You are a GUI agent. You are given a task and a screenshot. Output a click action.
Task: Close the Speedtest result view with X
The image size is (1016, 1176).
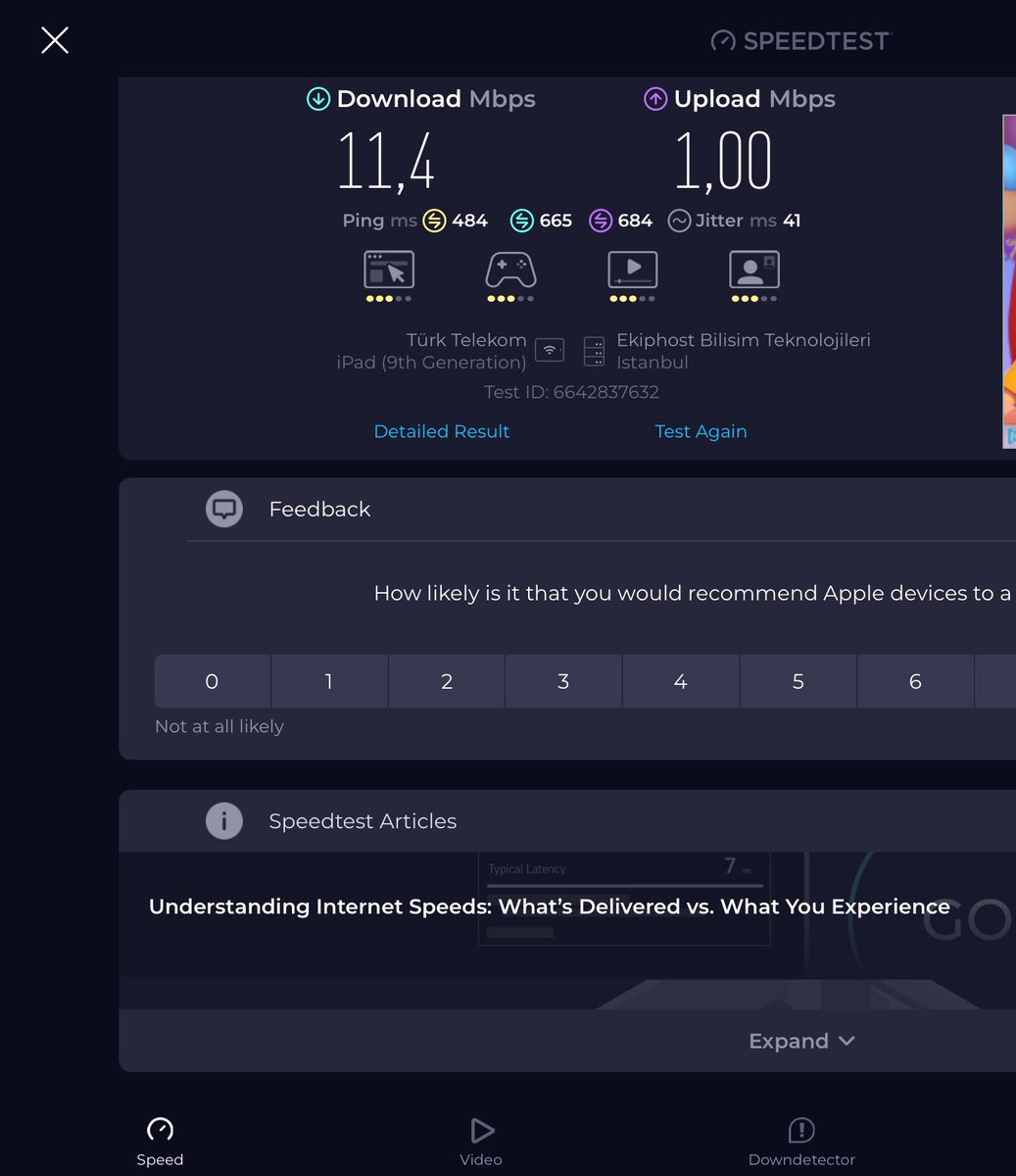click(x=55, y=40)
